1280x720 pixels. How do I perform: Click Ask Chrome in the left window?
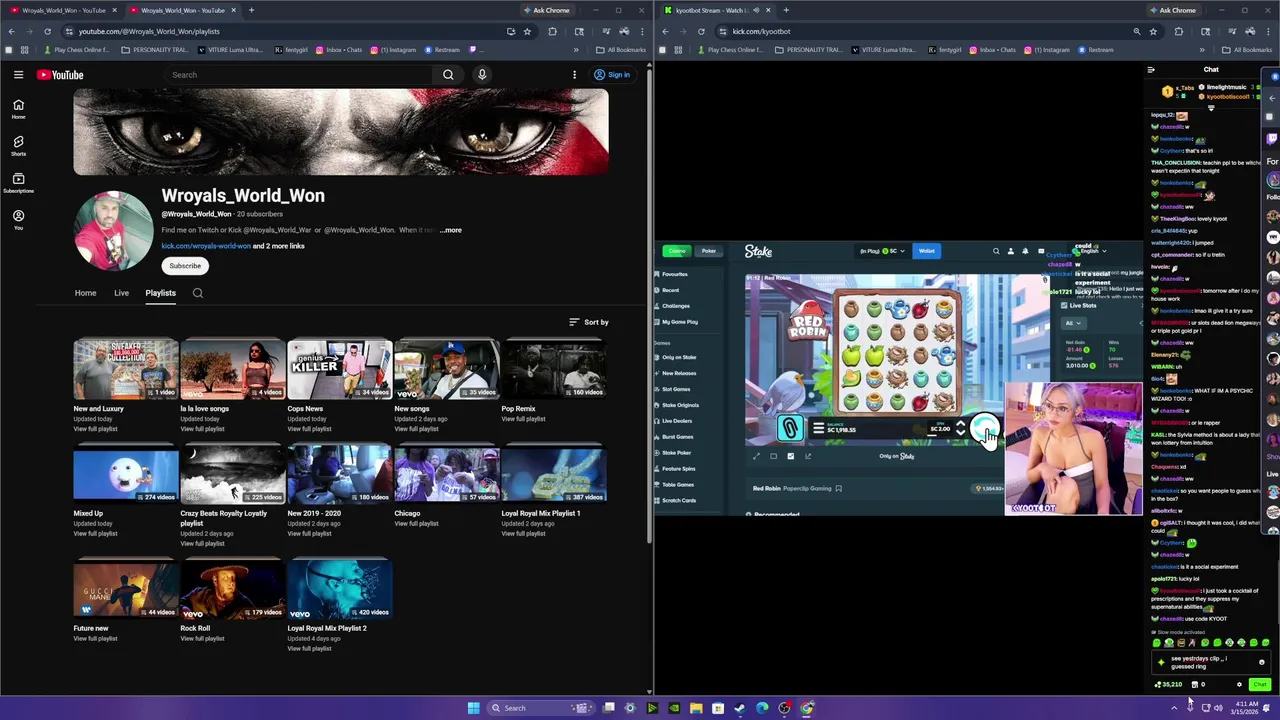pos(546,10)
